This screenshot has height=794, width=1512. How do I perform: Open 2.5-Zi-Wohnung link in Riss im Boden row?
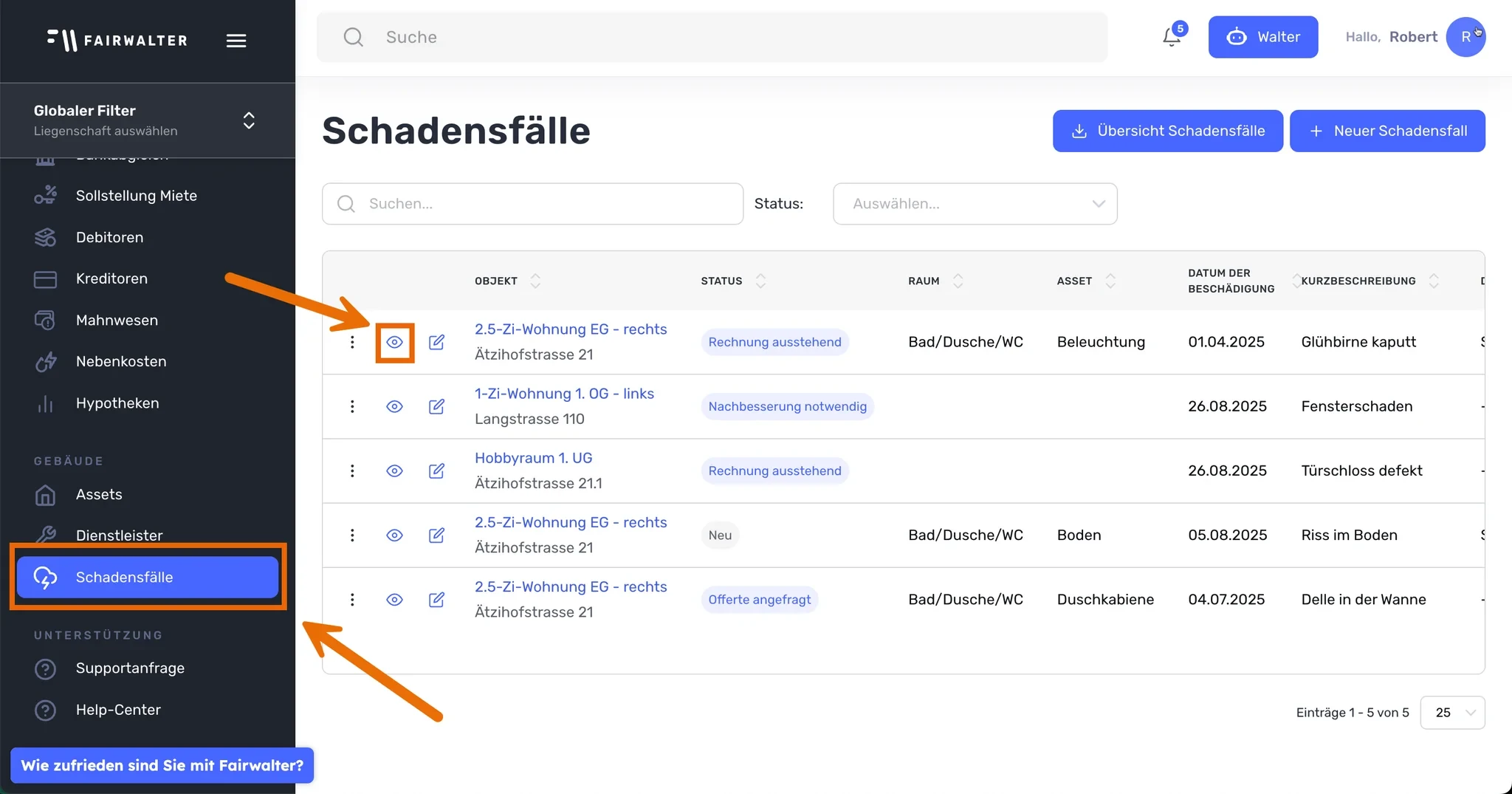pyautogui.click(x=571, y=522)
